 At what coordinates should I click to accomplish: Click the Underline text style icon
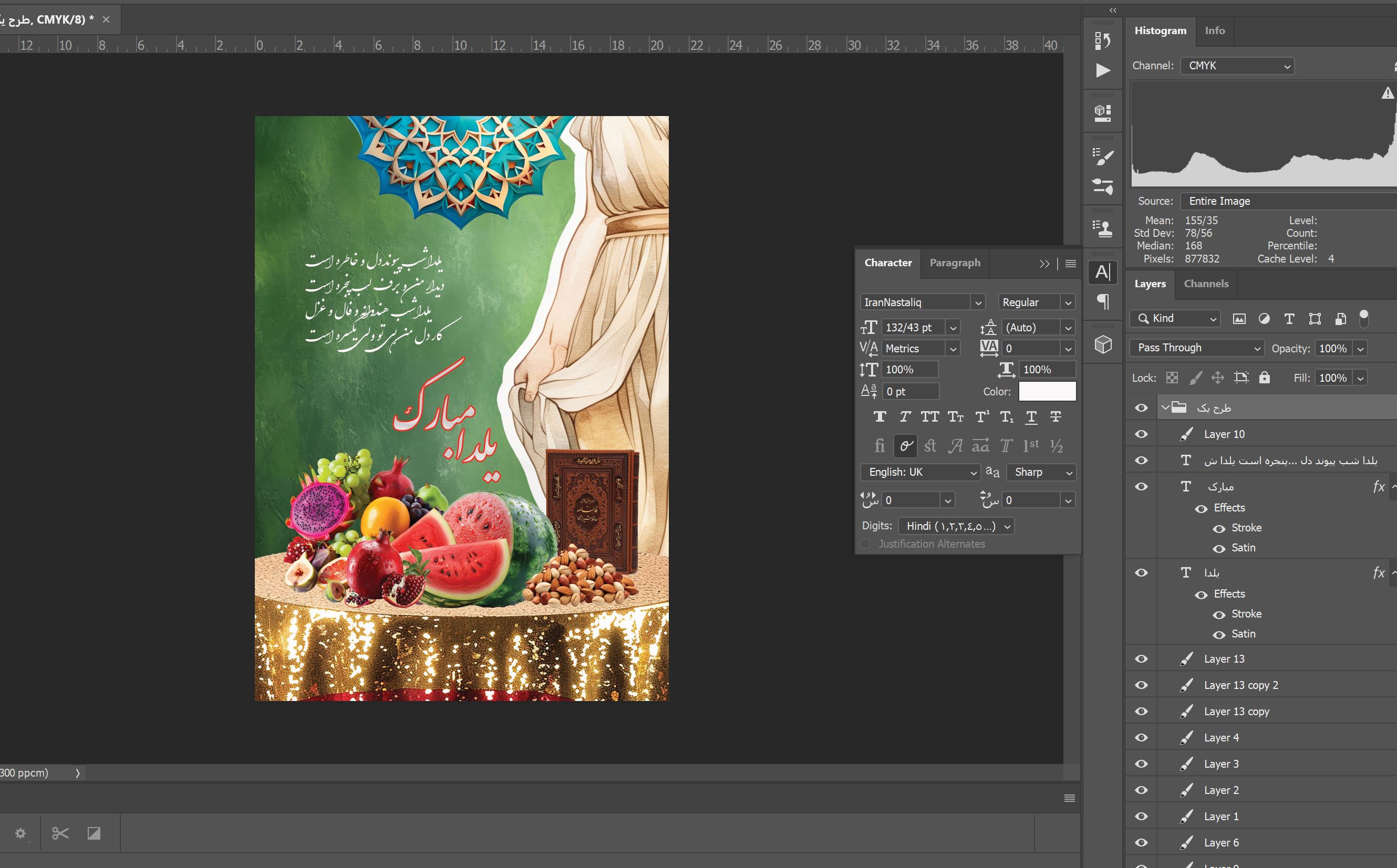[1030, 418]
